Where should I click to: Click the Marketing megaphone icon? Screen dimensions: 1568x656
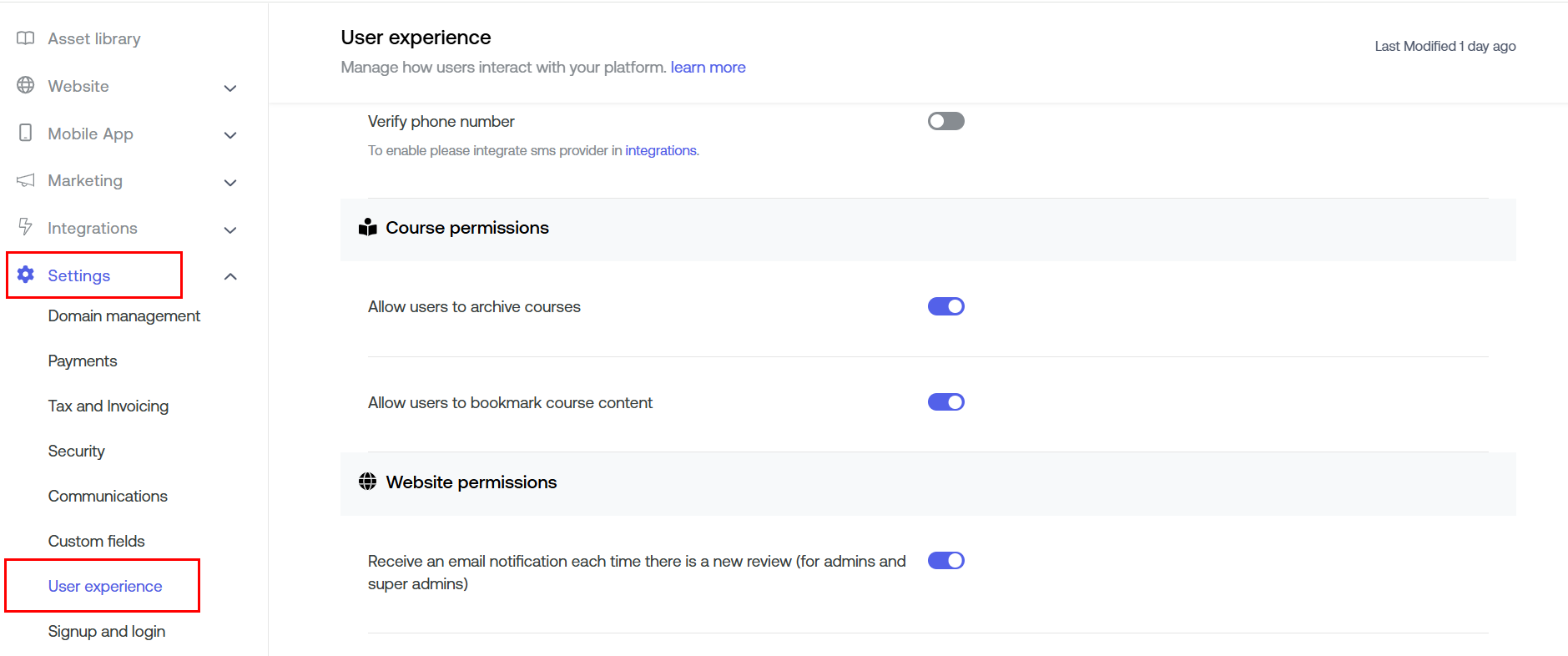[26, 180]
